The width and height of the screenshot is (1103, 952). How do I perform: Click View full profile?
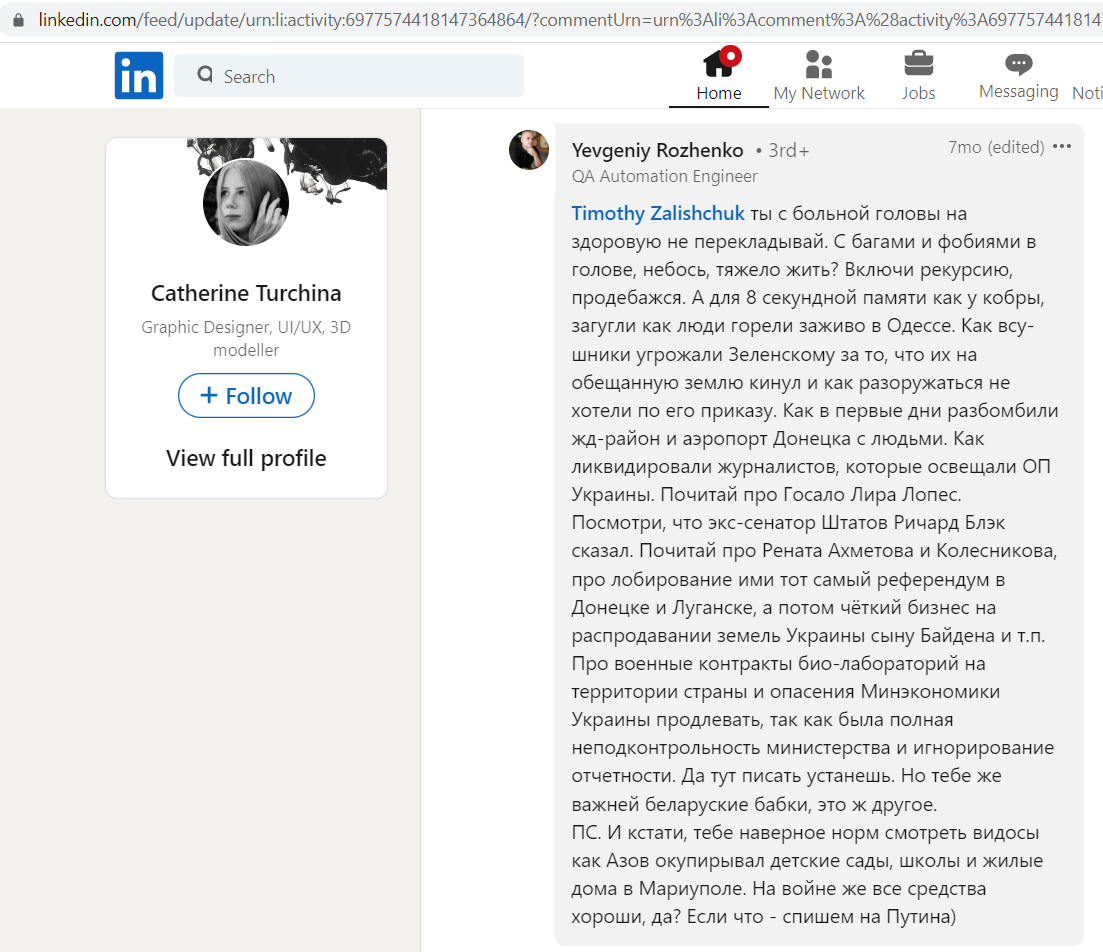point(246,458)
